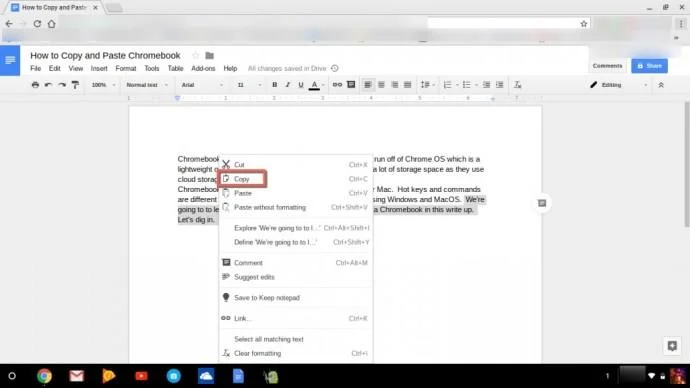Open the Help menu
Viewport: 690px width, 388px height.
pos(230,69)
